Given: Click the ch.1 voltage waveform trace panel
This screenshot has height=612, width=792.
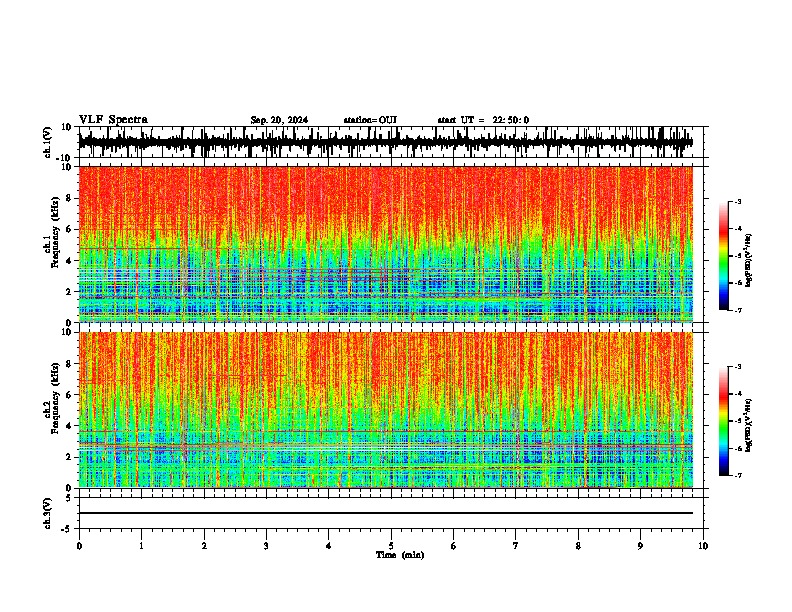Looking at the screenshot, I should (391, 142).
